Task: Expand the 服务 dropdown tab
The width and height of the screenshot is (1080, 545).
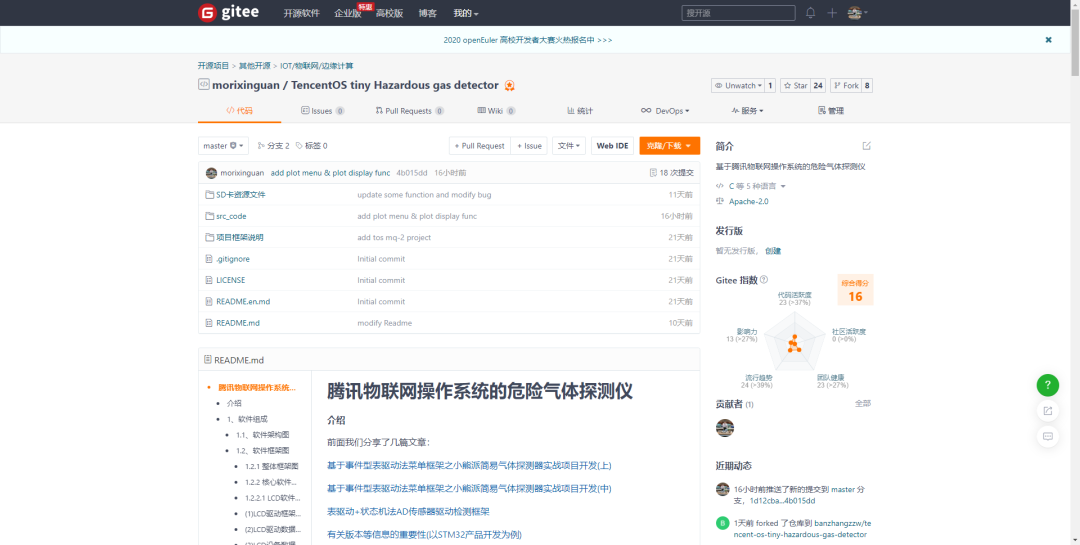Action: click(x=747, y=111)
